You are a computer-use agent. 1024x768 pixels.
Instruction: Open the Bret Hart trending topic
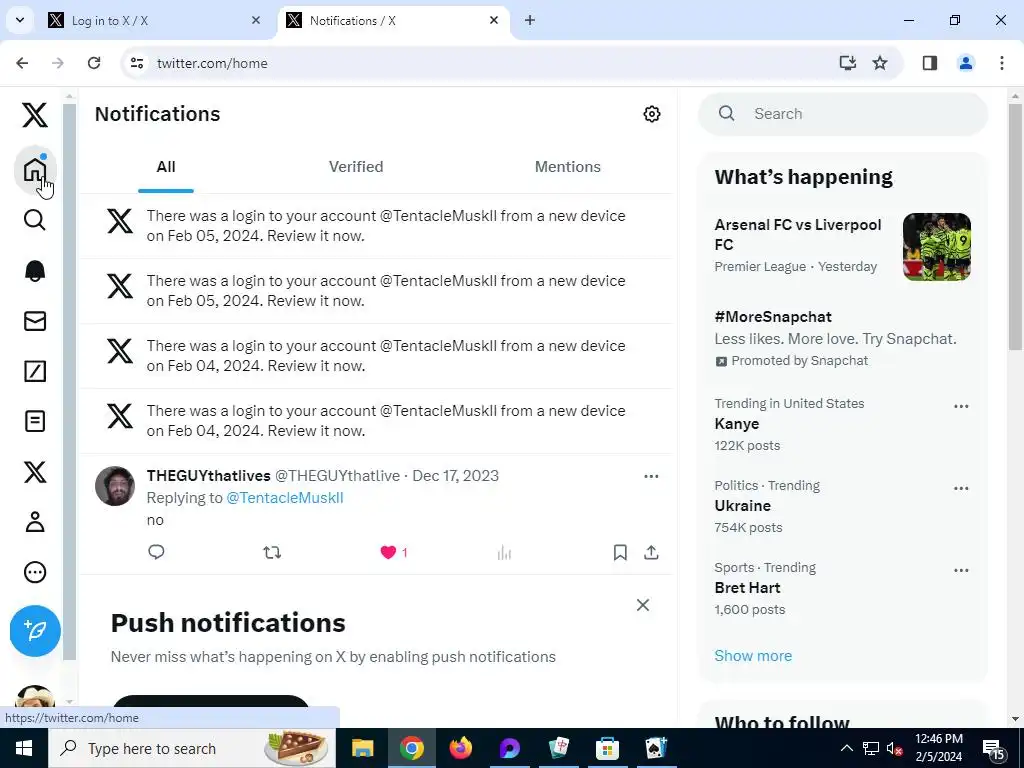[747, 588]
